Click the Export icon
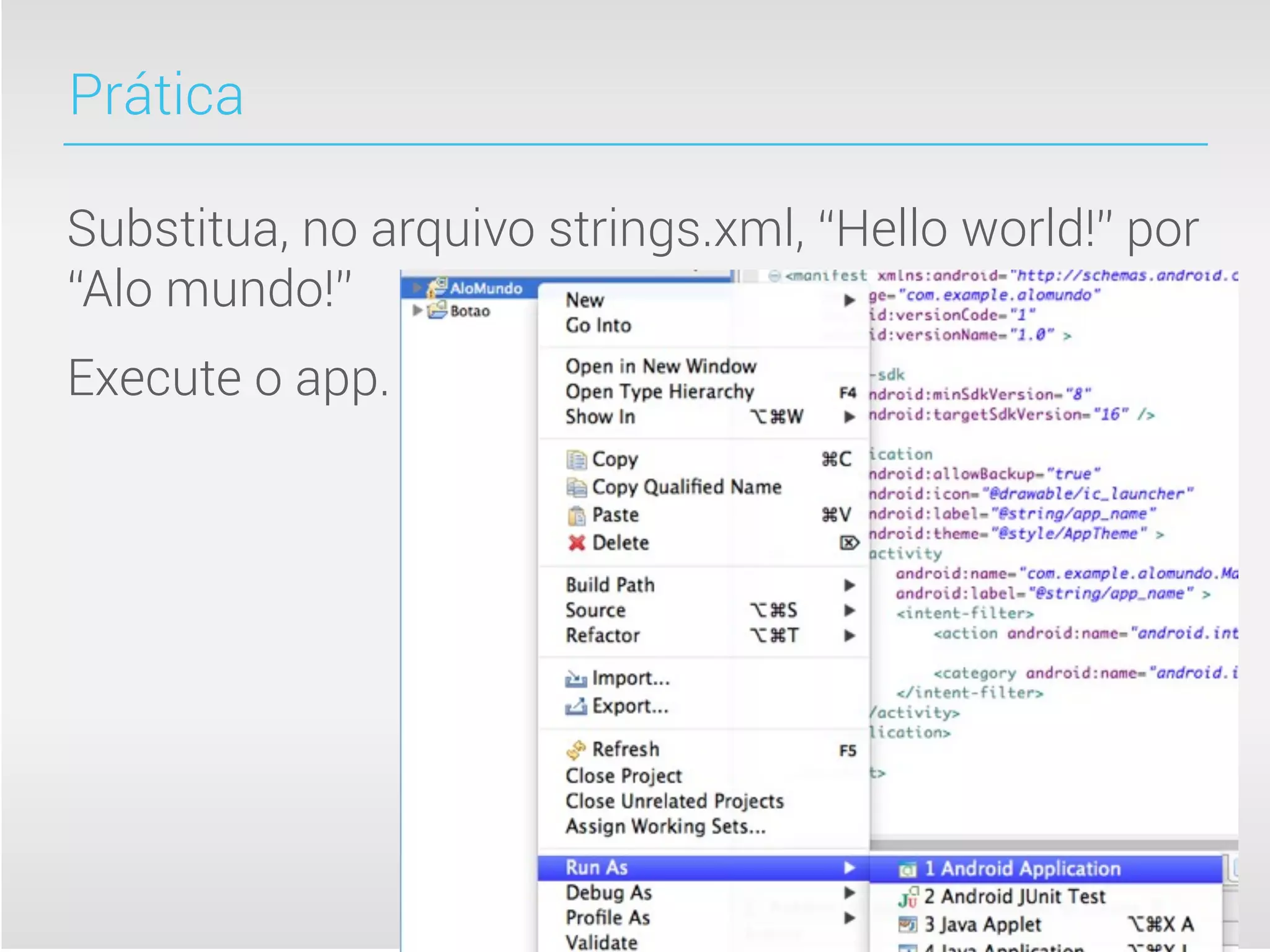The height and width of the screenshot is (952, 1270). pos(576,707)
